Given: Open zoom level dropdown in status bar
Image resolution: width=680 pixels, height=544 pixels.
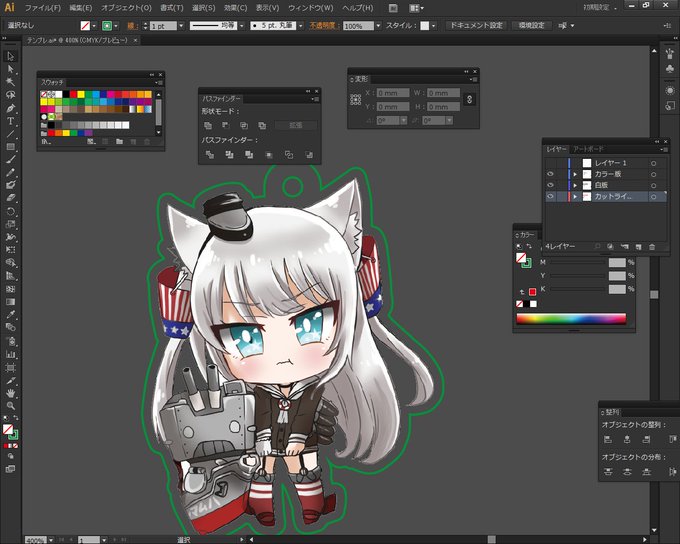Looking at the screenshot, I should (51, 540).
